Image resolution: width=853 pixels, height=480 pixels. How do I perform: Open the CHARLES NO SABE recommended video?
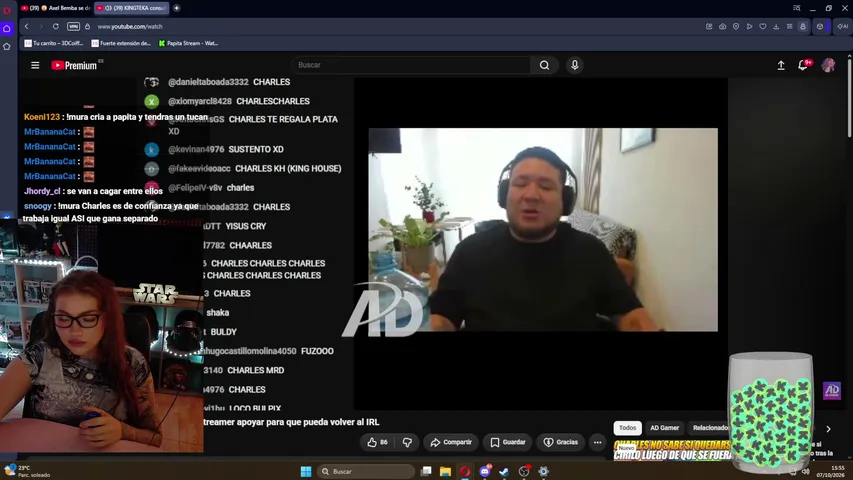(672, 450)
